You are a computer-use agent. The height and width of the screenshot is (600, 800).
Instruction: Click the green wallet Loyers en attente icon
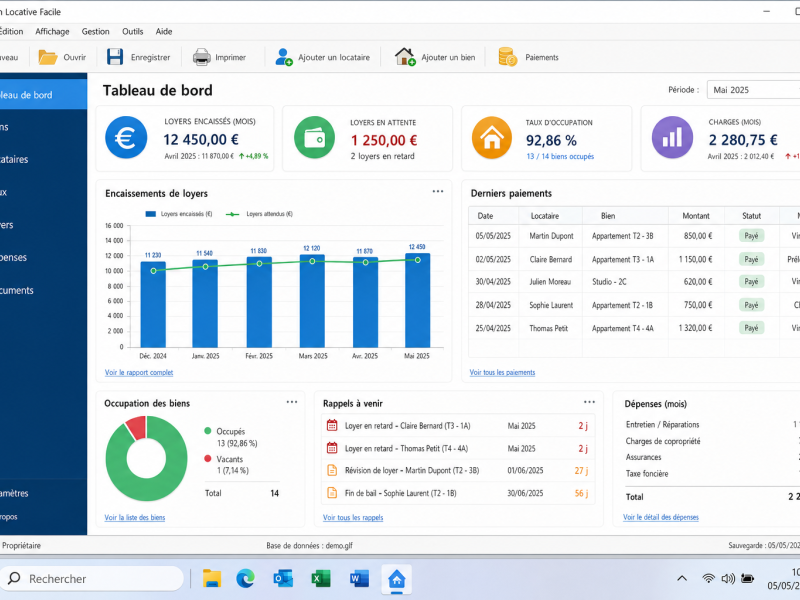tap(314, 138)
